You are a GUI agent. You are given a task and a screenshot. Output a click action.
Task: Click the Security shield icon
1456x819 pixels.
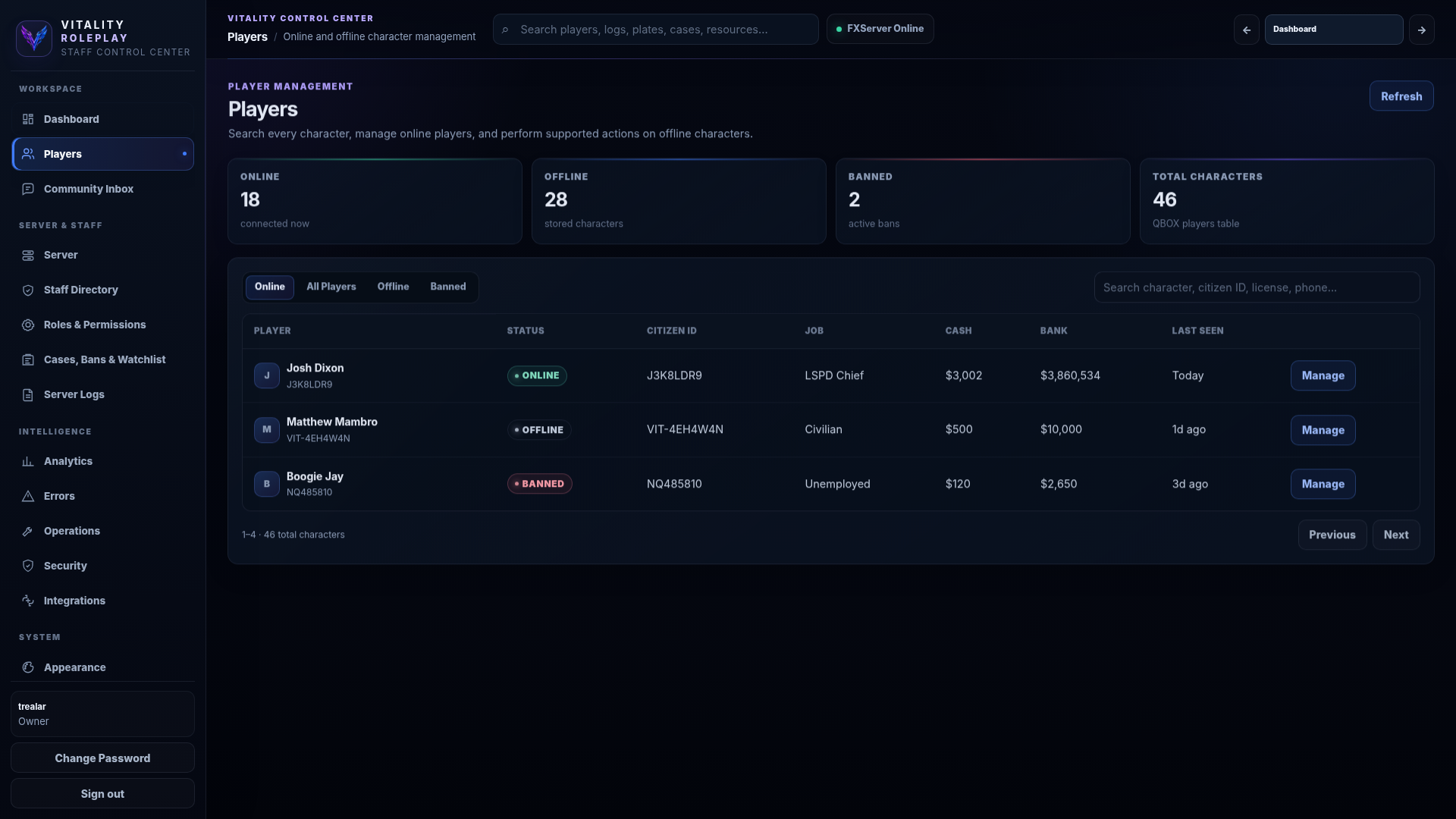click(28, 566)
